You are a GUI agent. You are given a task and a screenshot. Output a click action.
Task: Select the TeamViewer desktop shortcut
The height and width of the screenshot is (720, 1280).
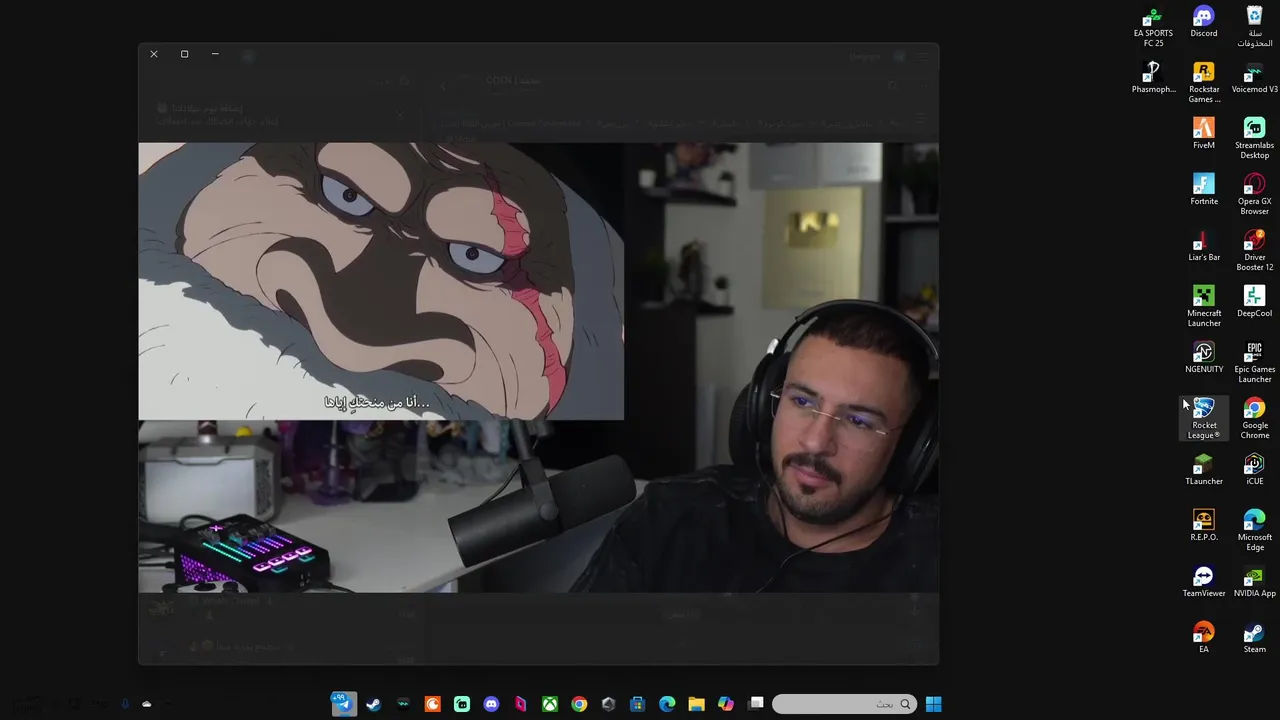[x=1204, y=582]
